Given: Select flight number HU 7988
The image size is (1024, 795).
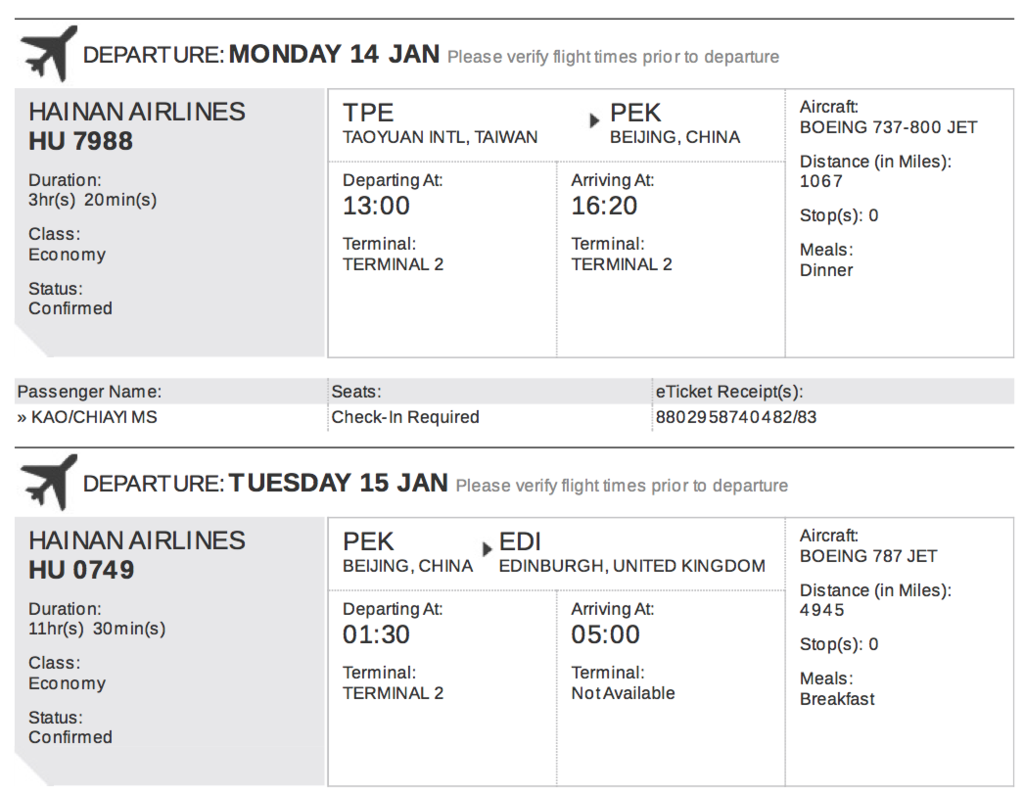Looking at the screenshot, I should (x=81, y=141).
